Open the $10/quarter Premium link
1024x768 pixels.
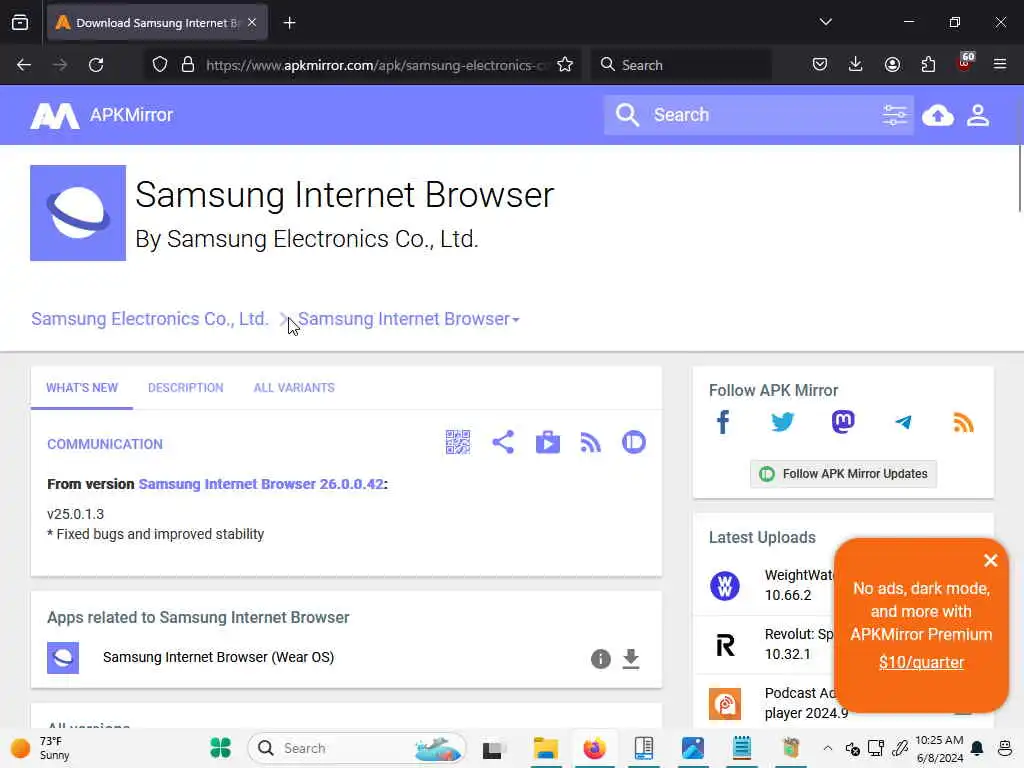921,662
